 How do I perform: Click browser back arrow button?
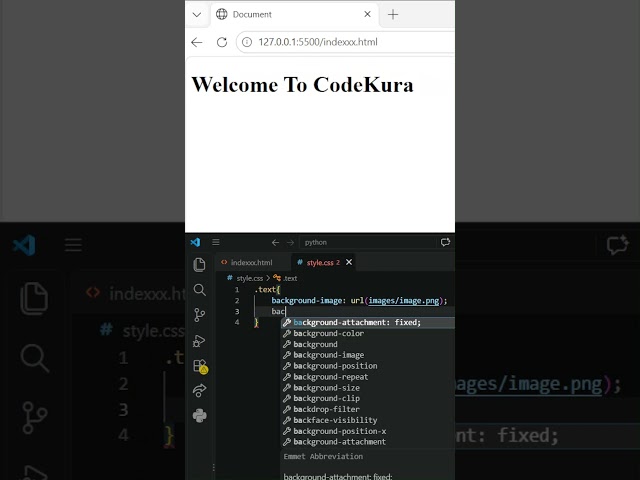(x=197, y=42)
